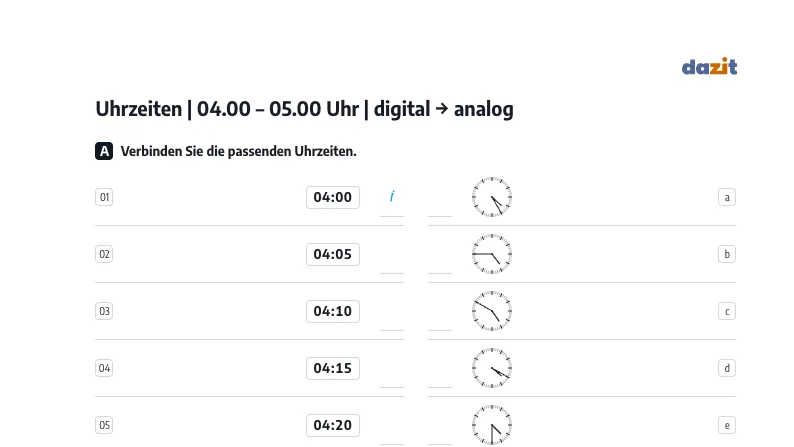The width and height of the screenshot is (794, 447).
Task: Select the analog clock in row e
Action: coord(492,425)
